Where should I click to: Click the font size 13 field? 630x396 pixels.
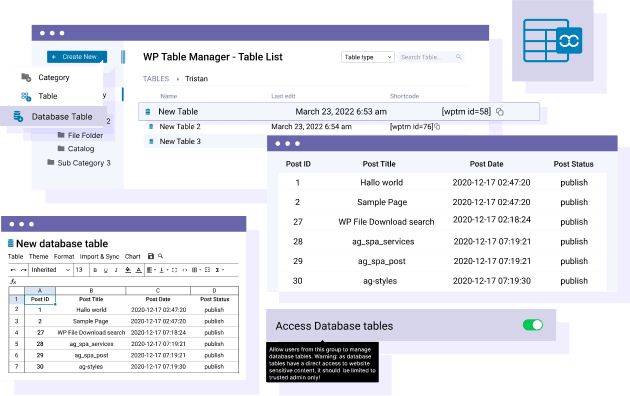point(80,270)
